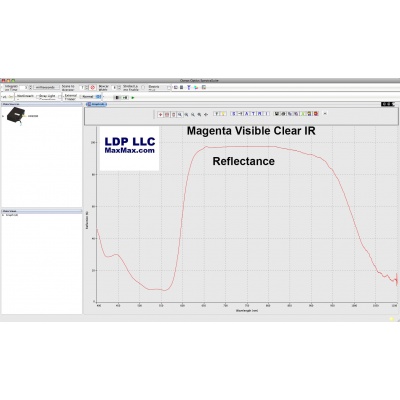Select Irradiance mode I icon
Image resolution: width=400 pixels, height=400 pixels.
(266, 114)
